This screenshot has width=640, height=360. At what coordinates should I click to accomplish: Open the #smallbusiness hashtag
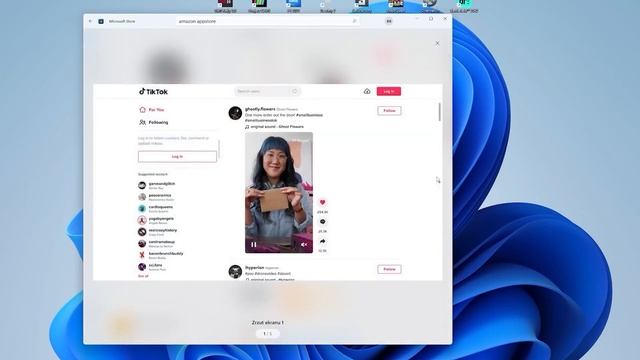tap(309, 115)
